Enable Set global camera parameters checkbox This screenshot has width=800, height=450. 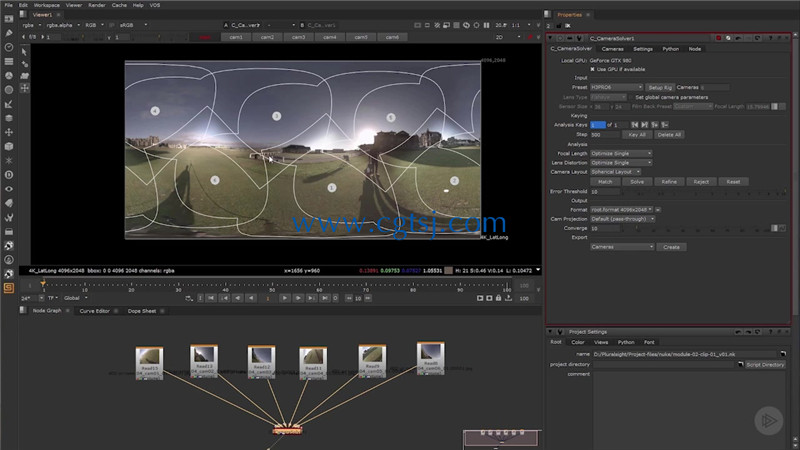click(631, 97)
